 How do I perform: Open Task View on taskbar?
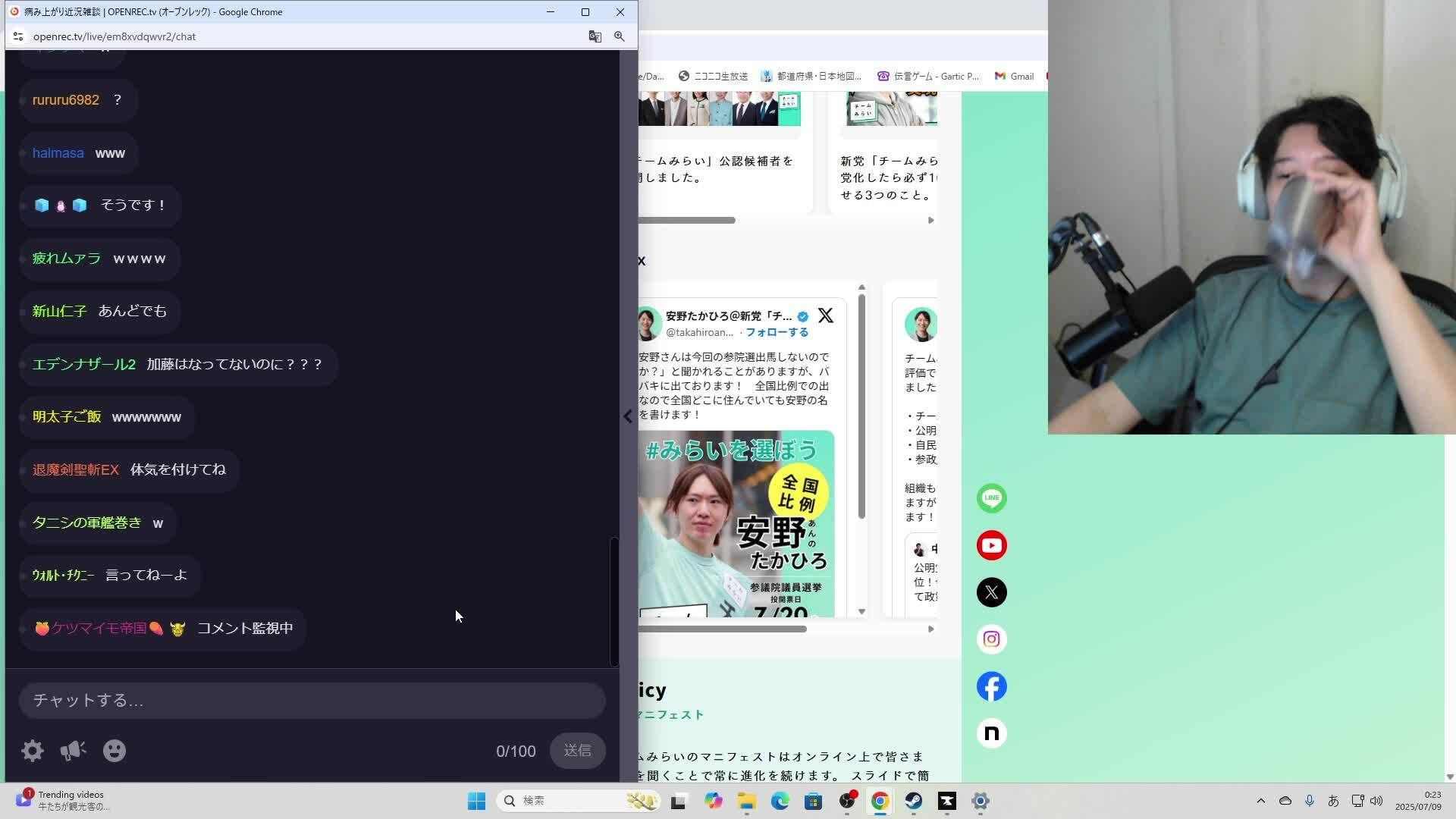[678, 801]
